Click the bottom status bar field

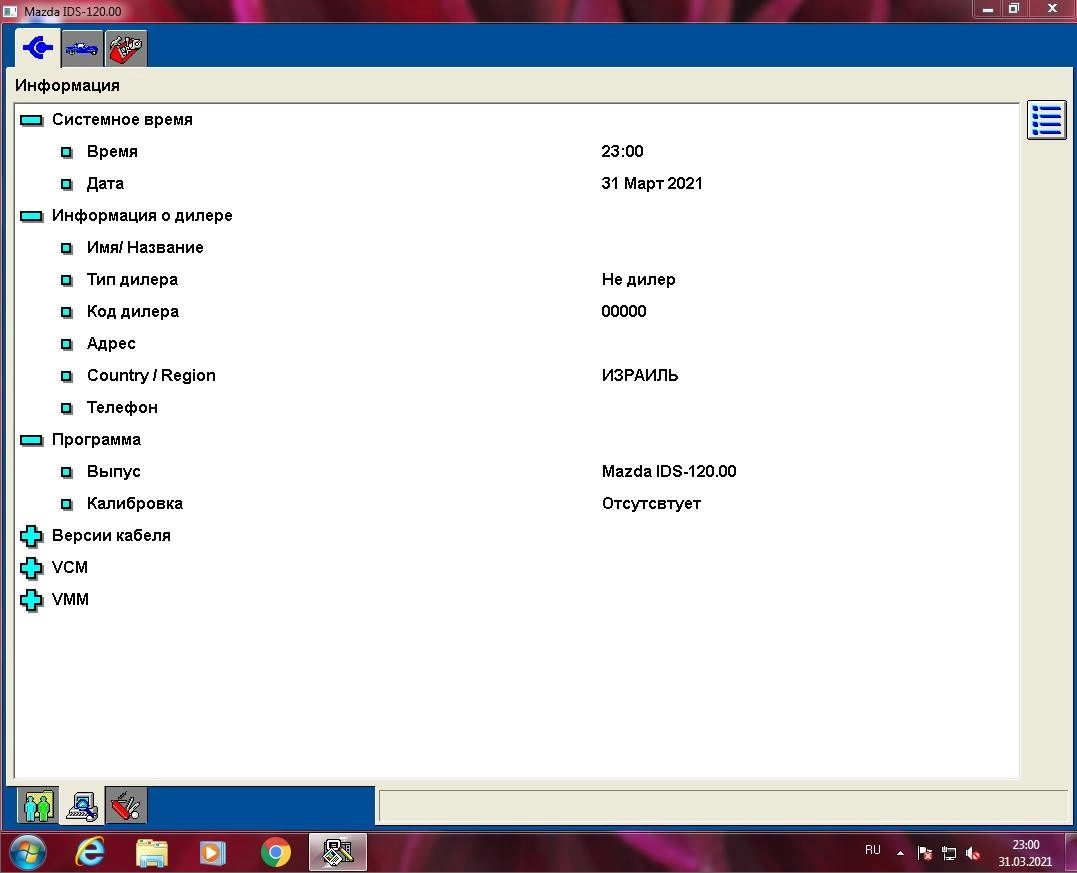(x=725, y=806)
